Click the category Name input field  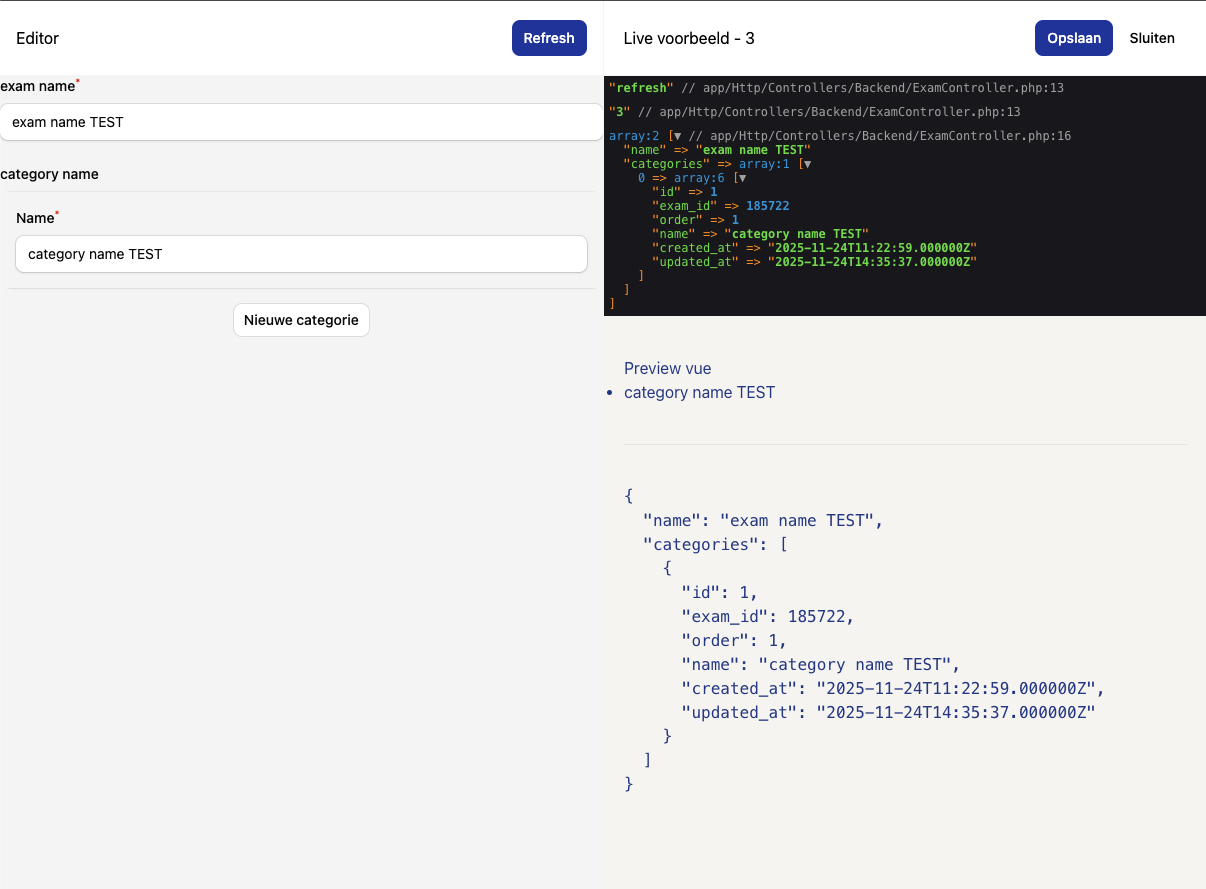300,254
